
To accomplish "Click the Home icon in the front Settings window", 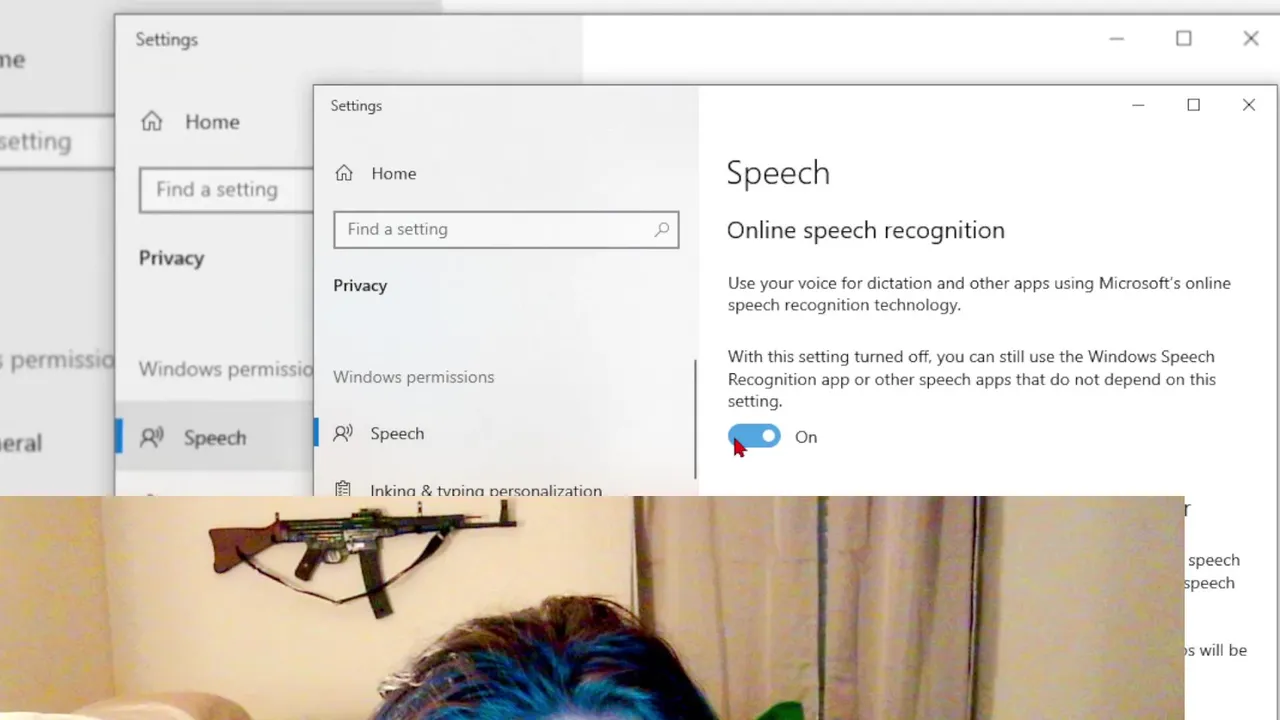I will pos(344,173).
